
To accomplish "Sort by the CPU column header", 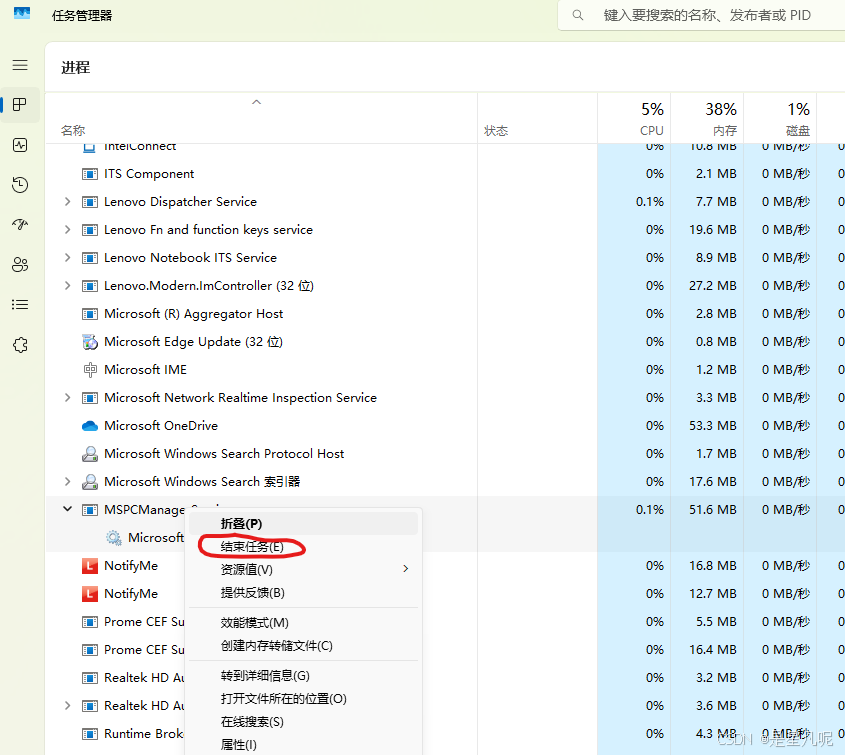I will 634,118.
